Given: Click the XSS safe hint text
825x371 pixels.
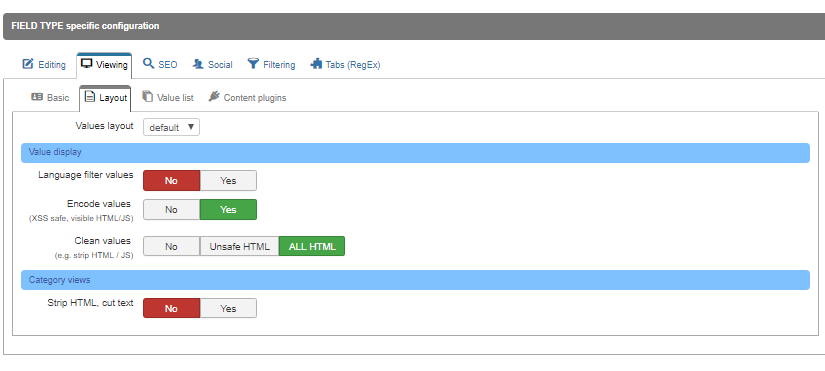Looking at the screenshot, I should pos(81,218).
